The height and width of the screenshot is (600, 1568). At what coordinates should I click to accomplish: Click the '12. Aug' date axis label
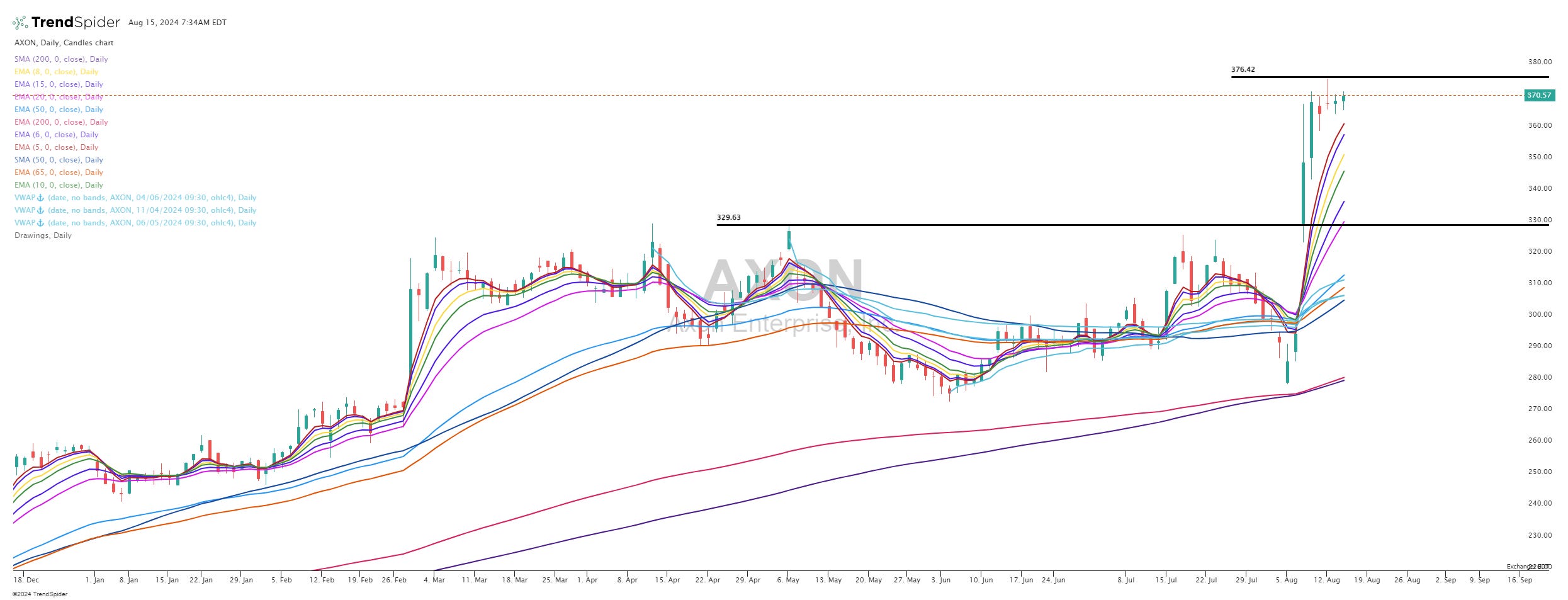(x=1327, y=580)
